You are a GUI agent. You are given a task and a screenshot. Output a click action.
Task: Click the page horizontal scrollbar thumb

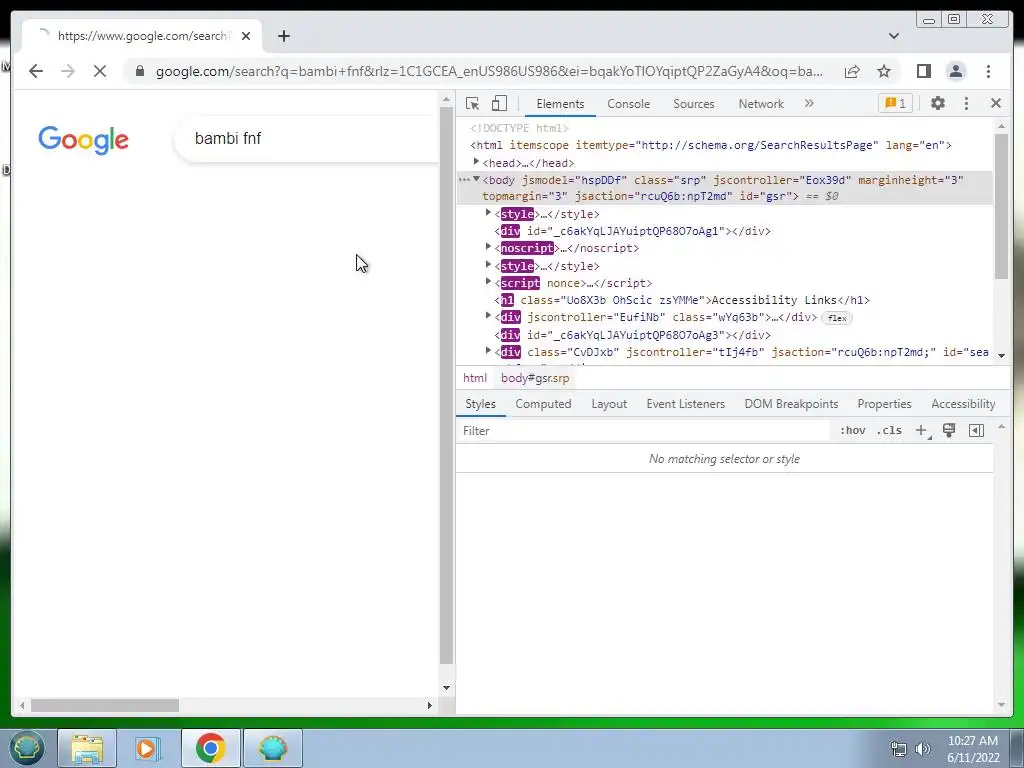104,705
